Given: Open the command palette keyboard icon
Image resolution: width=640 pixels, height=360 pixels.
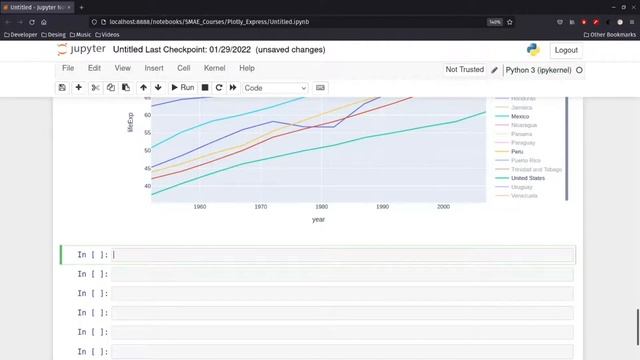Looking at the screenshot, I should pyautogui.click(x=320, y=88).
